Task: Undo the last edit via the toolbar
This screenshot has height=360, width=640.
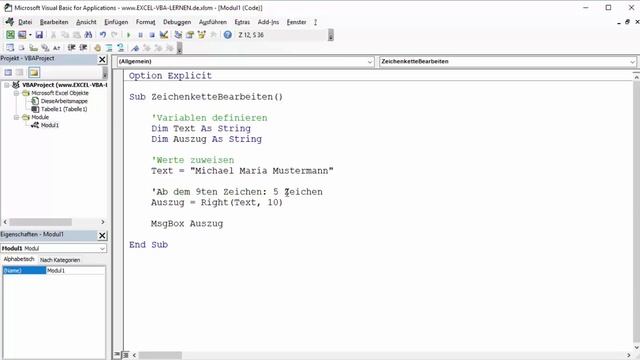Action: pos(103,35)
